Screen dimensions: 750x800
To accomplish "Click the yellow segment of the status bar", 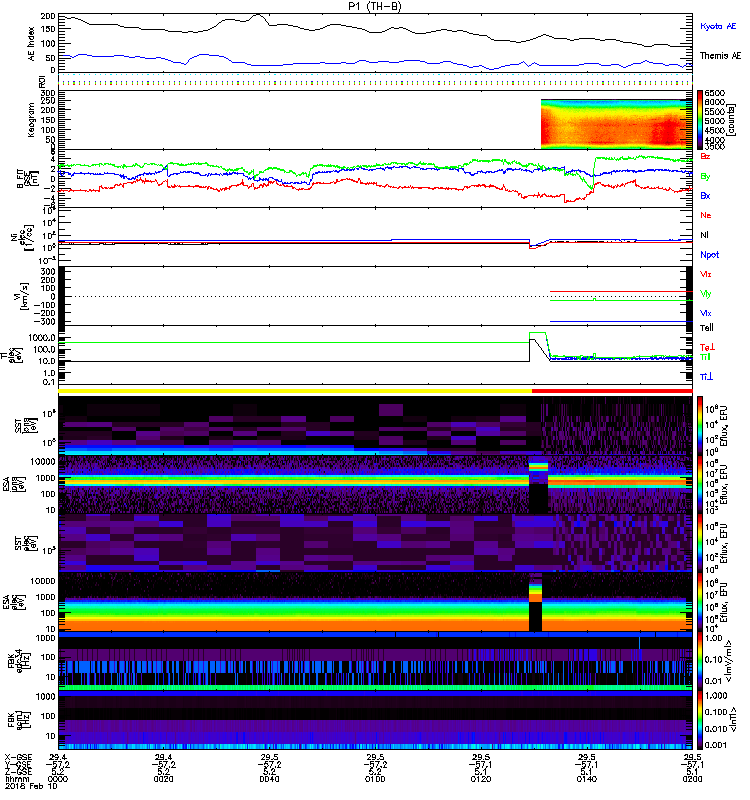I will tap(295, 391).
